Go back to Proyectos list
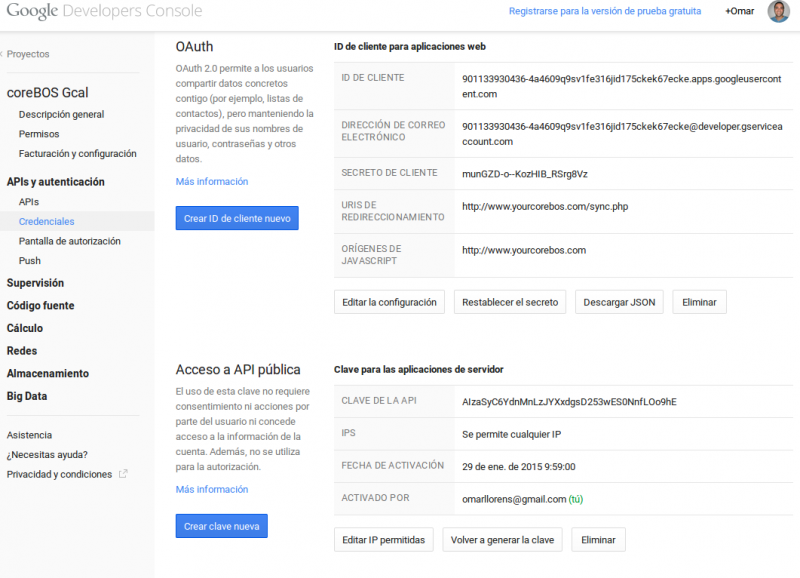 [27, 54]
